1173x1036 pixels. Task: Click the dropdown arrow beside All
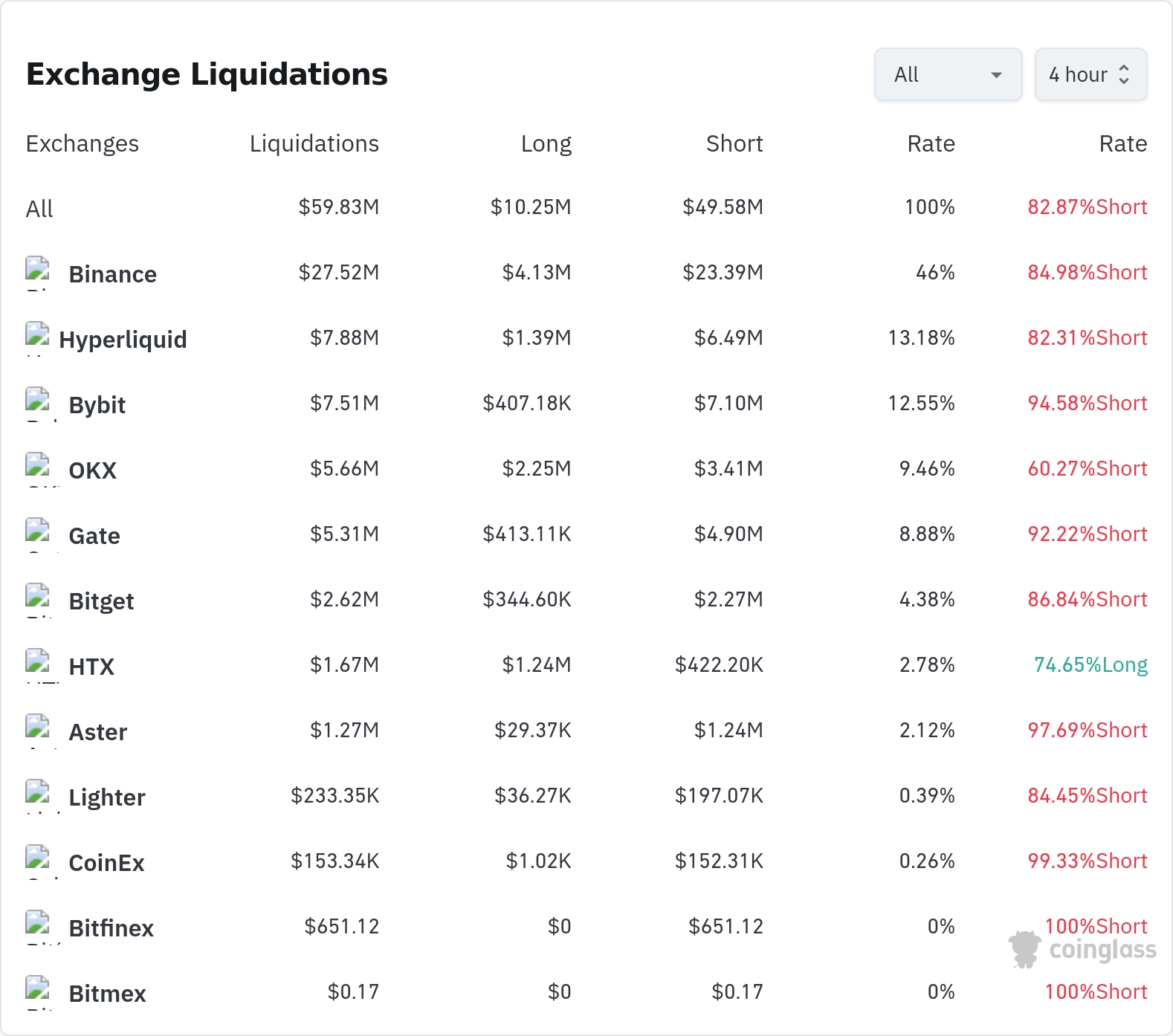coord(996,75)
